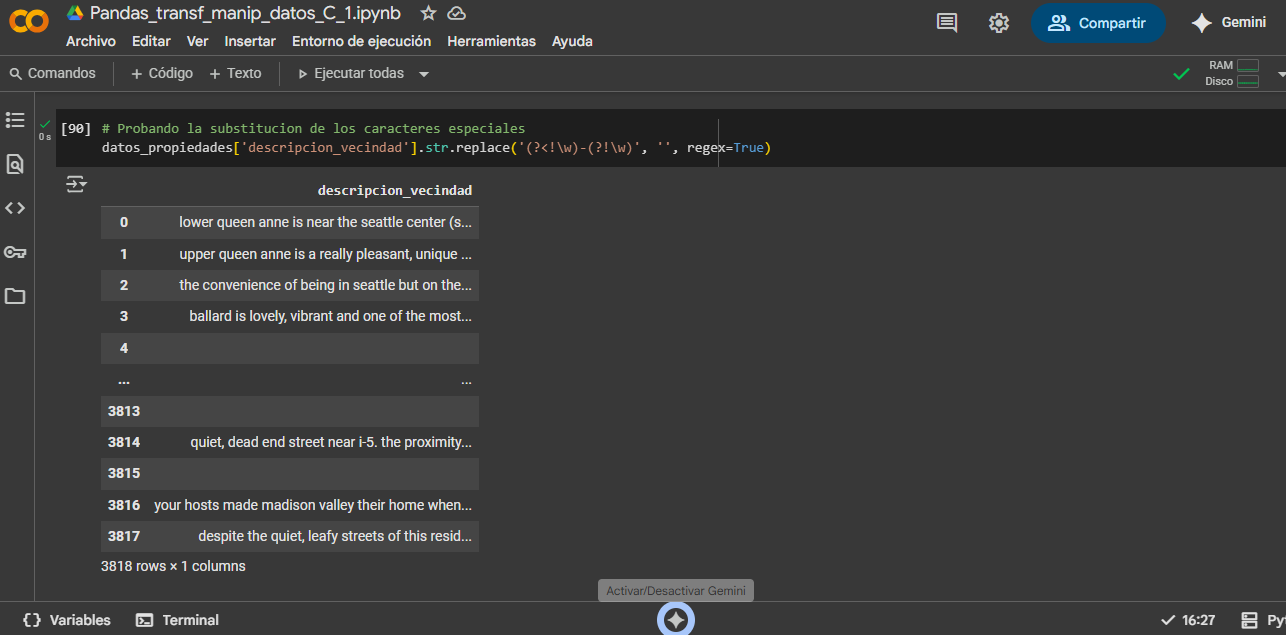Open the Files folder icon in sidebar
1286x635 pixels.
15,296
